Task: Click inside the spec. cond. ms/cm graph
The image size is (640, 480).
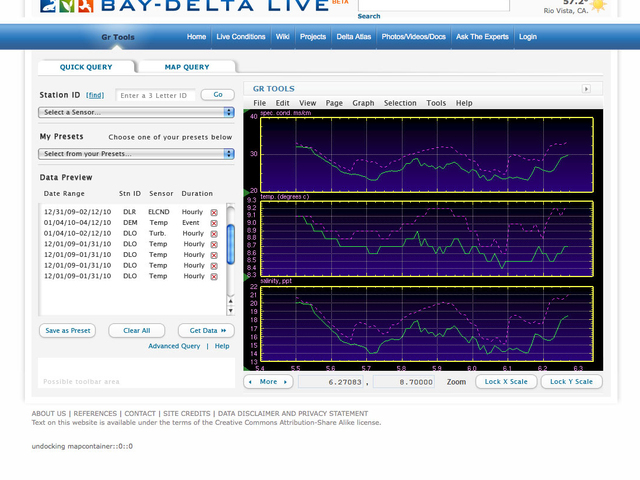Action: point(427,155)
